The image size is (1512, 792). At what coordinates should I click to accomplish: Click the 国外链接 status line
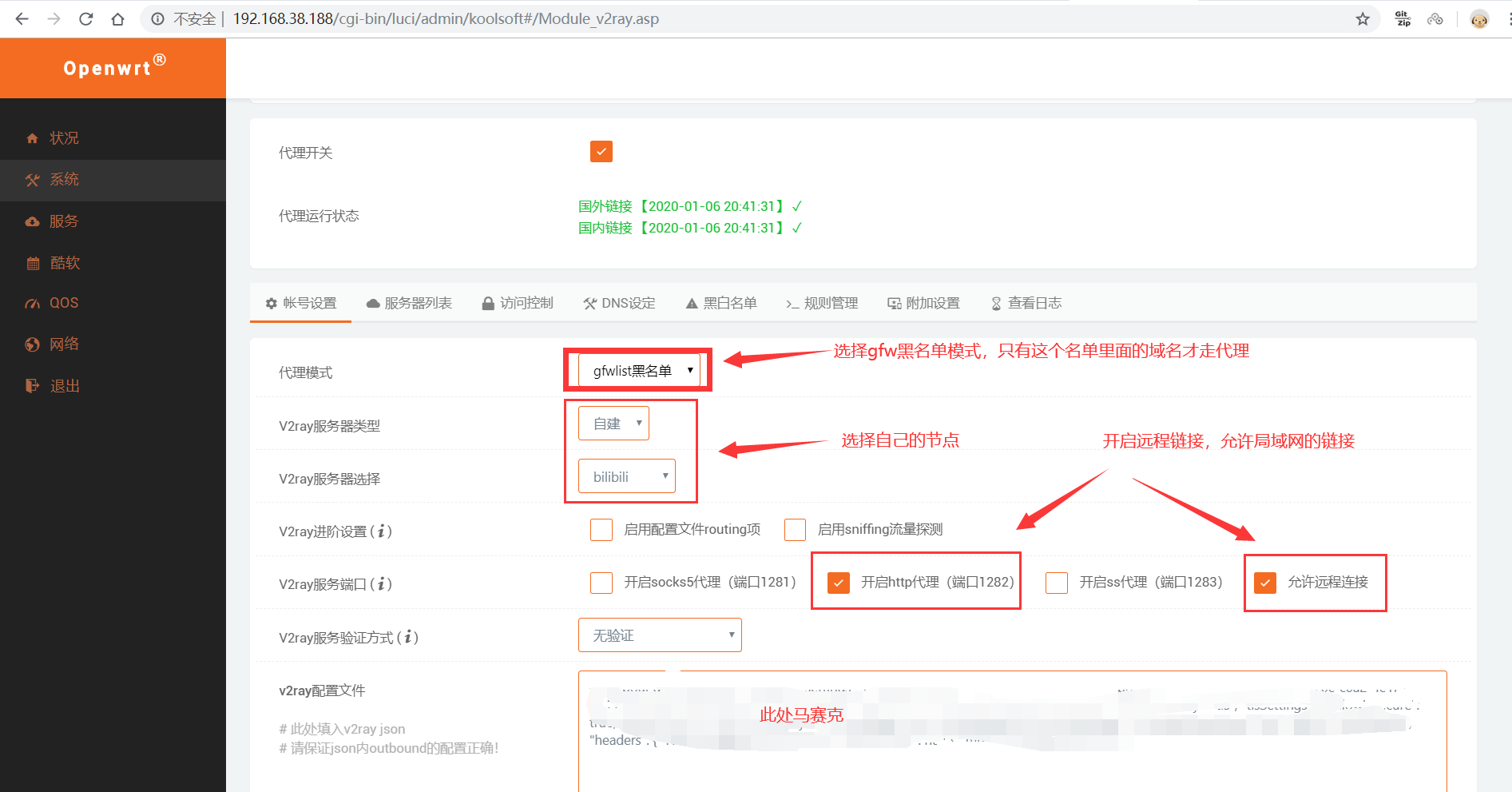690,206
